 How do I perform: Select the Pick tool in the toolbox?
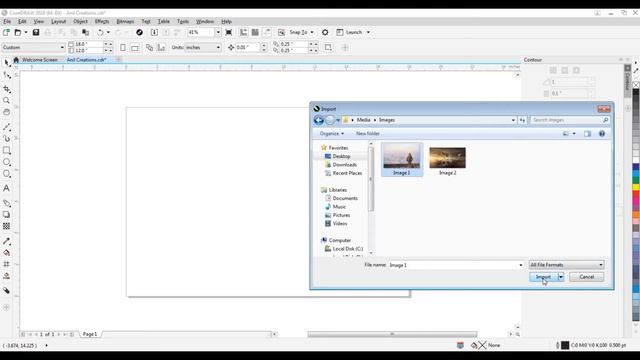[7, 62]
